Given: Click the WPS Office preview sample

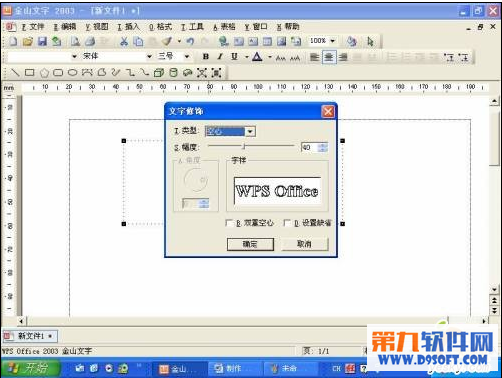Looking at the screenshot, I should (277, 190).
